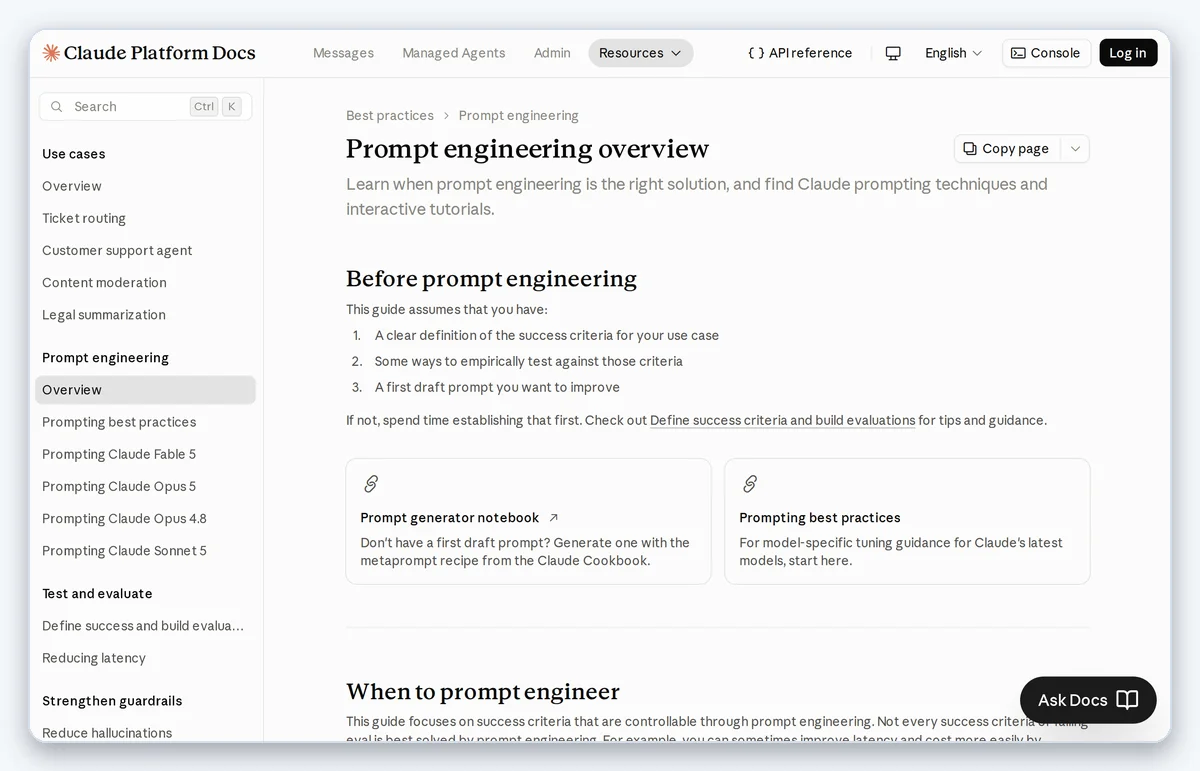Click the Prompt engineering overview title
The width and height of the screenshot is (1200, 771).
coord(527,149)
